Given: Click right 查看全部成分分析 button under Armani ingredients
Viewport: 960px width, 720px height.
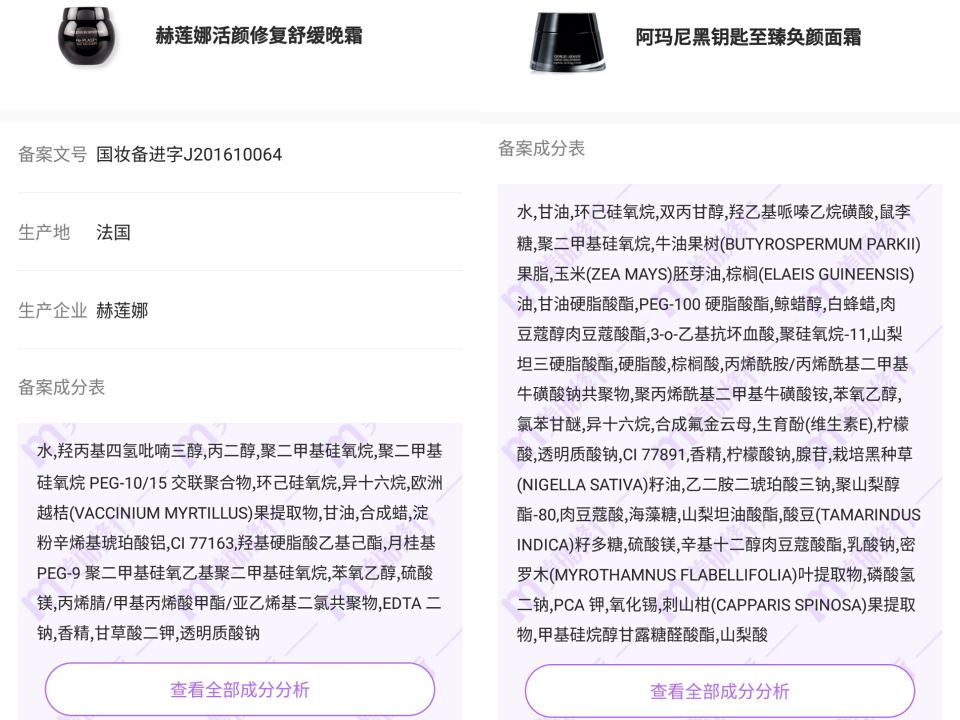Looking at the screenshot, I should point(719,691).
